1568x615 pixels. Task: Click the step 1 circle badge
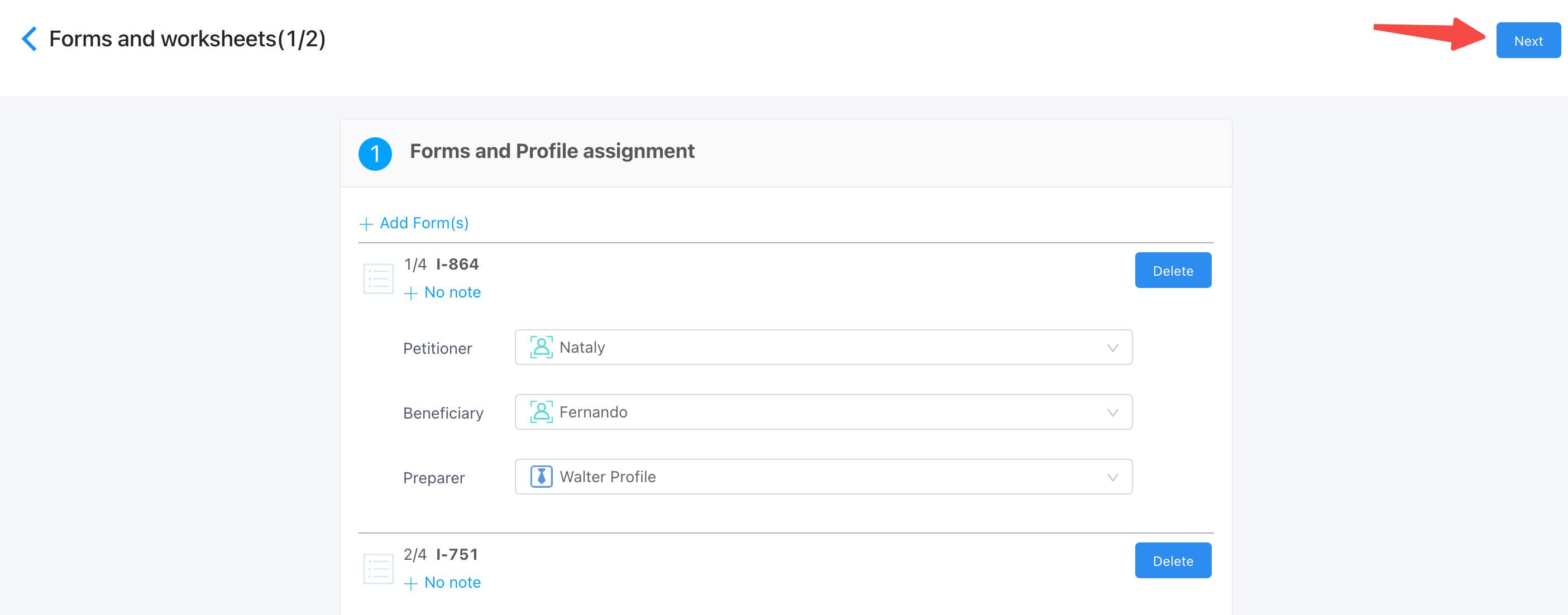pos(375,153)
